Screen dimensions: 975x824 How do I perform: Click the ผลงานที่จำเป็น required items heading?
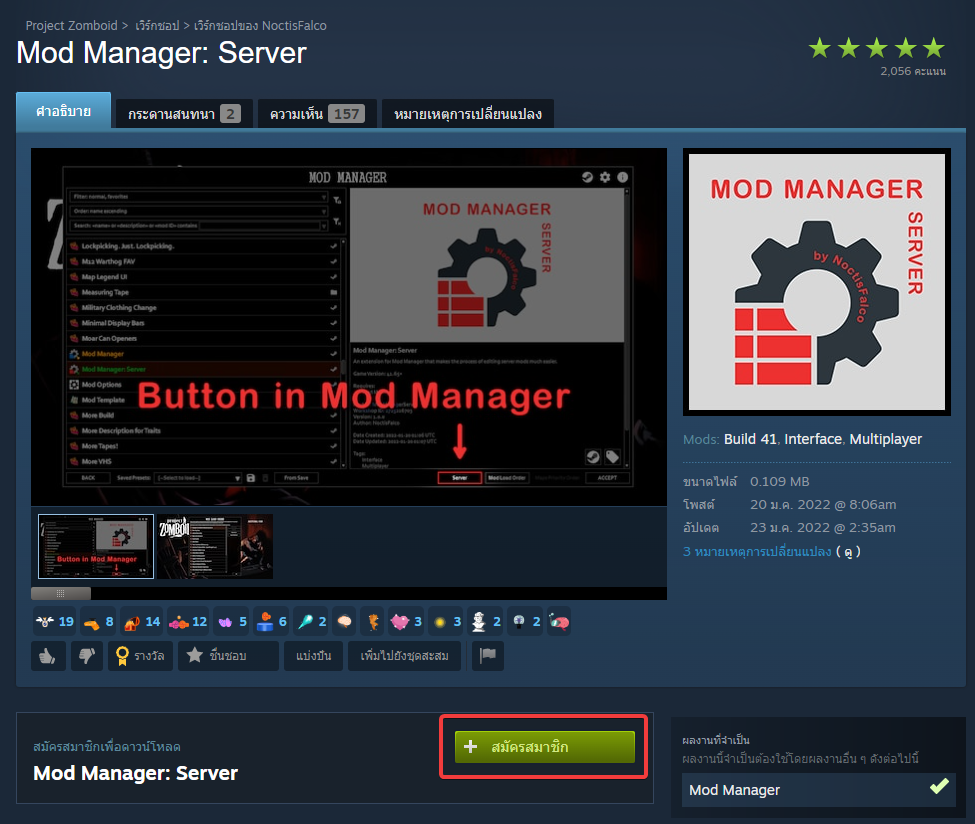(716, 740)
